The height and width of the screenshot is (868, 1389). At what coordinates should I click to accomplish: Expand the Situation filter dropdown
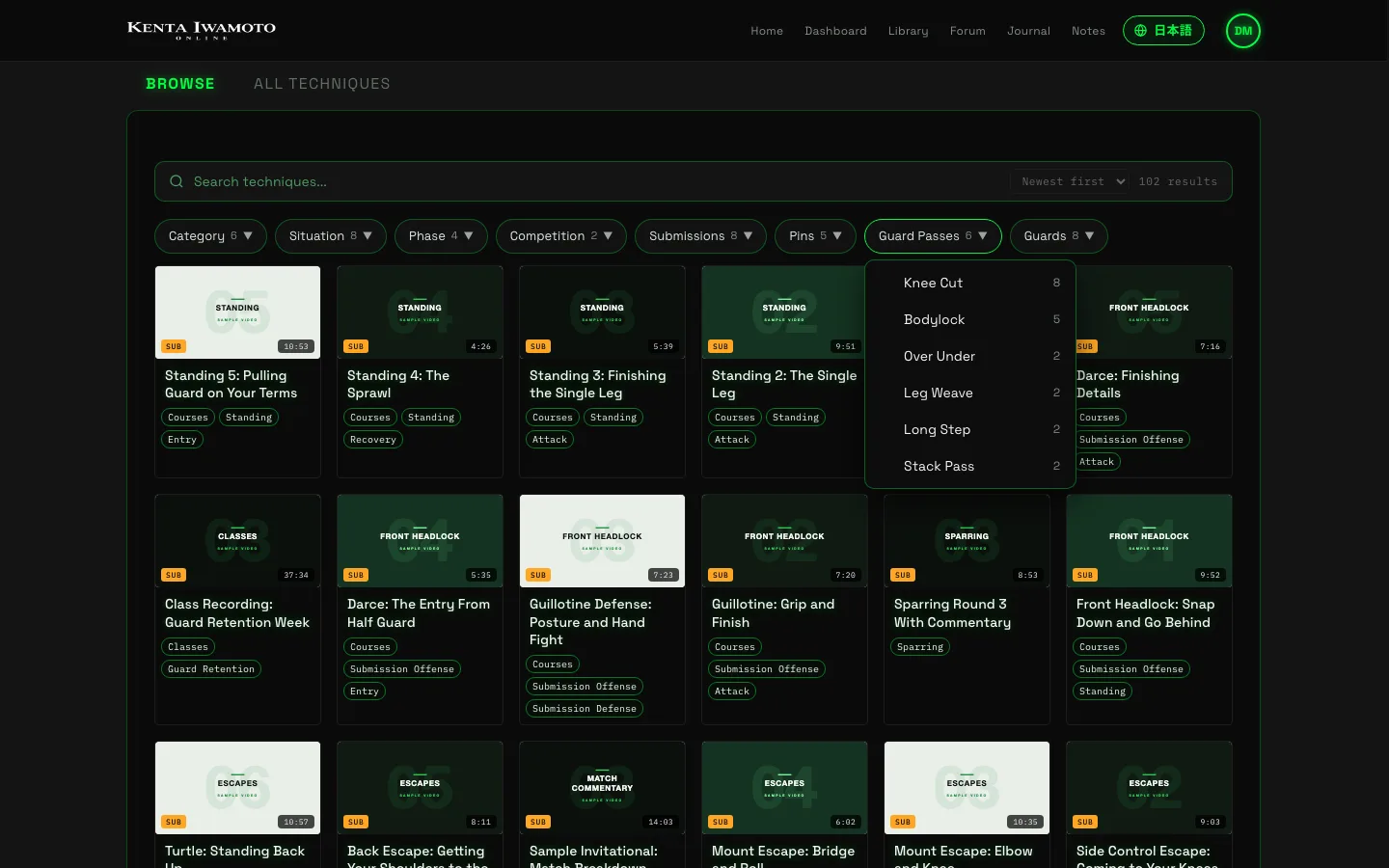tap(331, 236)
